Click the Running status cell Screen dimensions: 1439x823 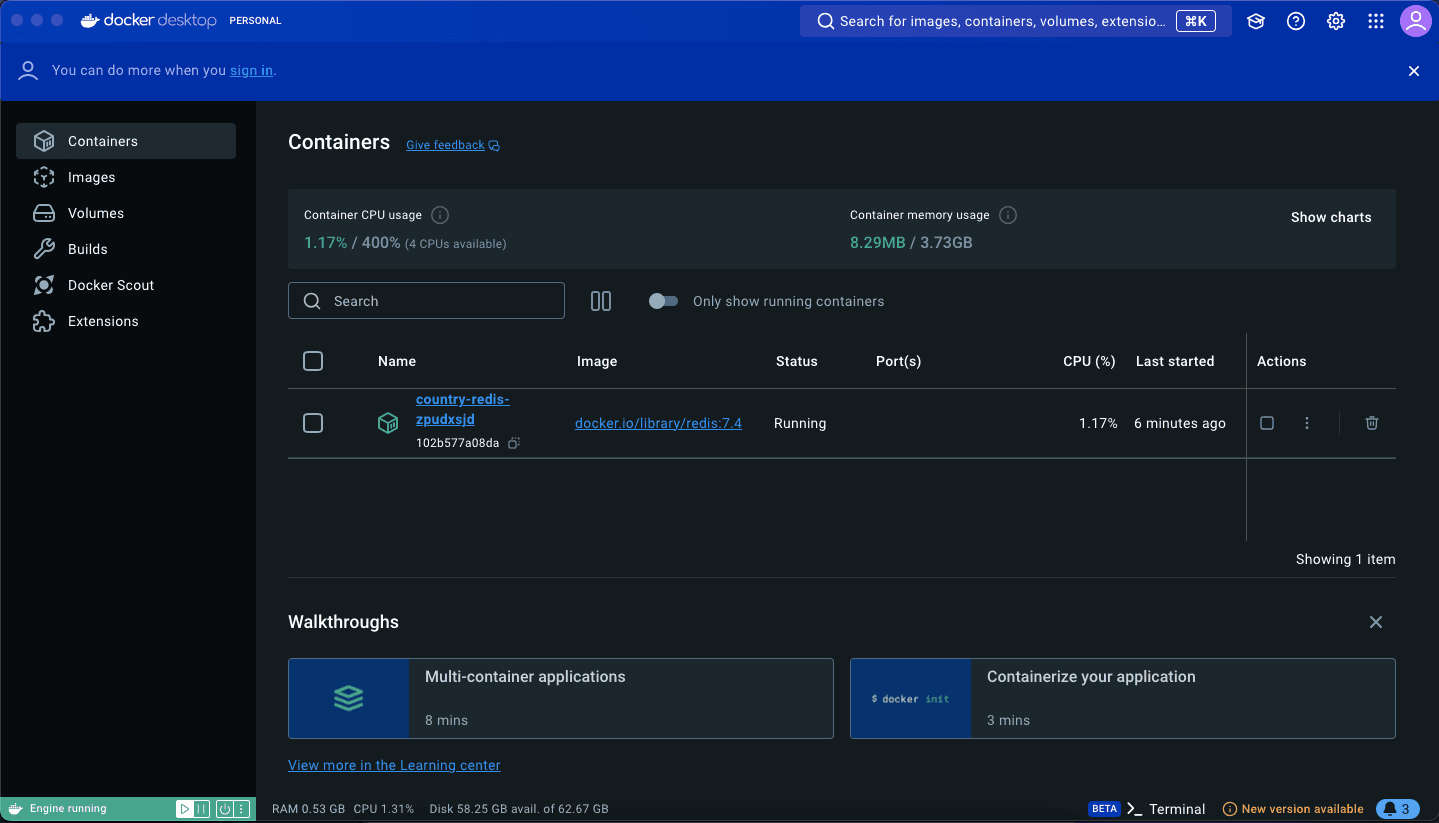tap(800, 423)
